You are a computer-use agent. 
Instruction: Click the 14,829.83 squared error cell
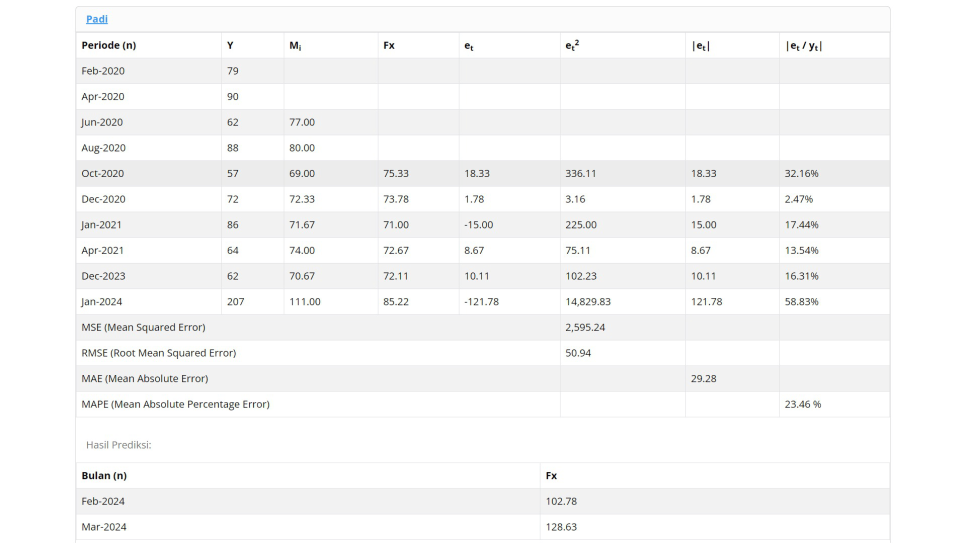(623, 301)
